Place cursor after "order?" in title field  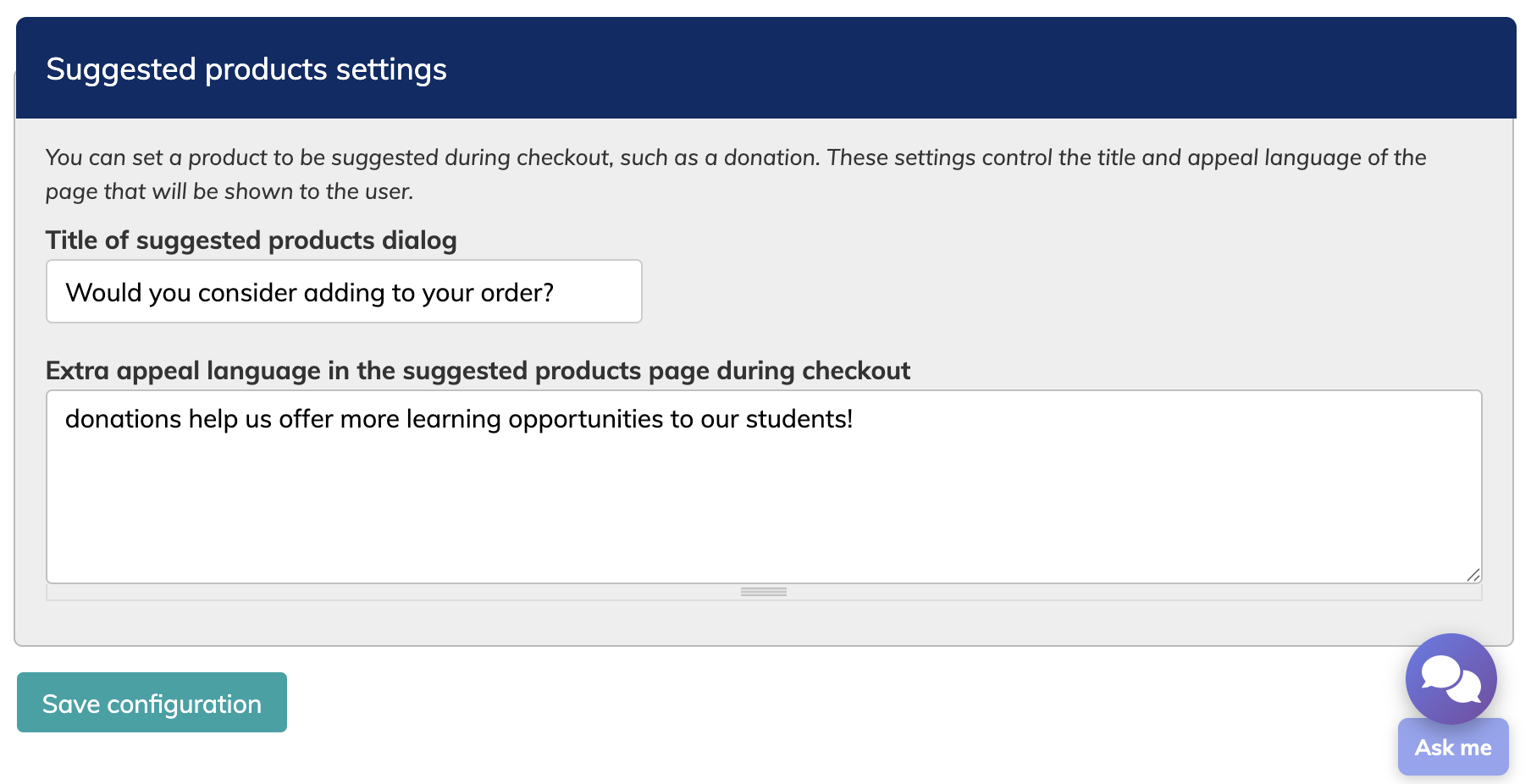[x=555, y=293]
